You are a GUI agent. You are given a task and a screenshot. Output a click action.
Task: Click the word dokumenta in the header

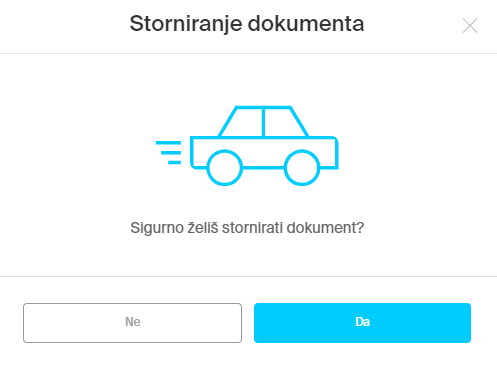(306, 24)
